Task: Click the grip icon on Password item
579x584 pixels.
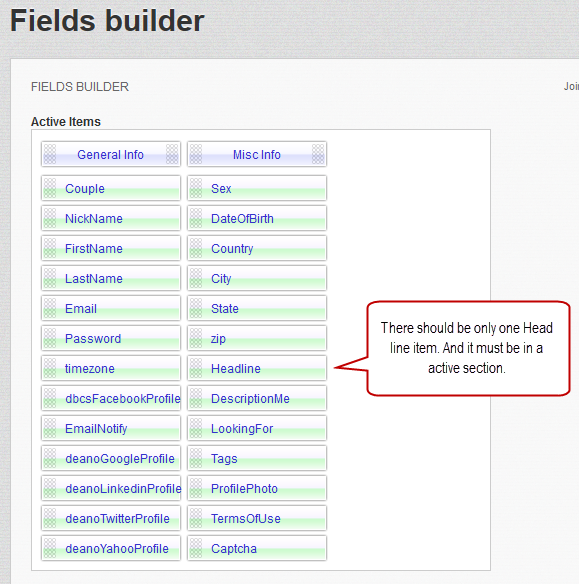Action: click(50, 338)
